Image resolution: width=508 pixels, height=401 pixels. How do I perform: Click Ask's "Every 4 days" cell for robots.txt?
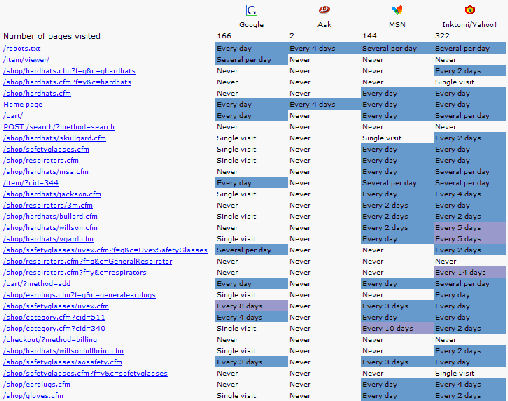pyautogui.click(x=324, y=48)
